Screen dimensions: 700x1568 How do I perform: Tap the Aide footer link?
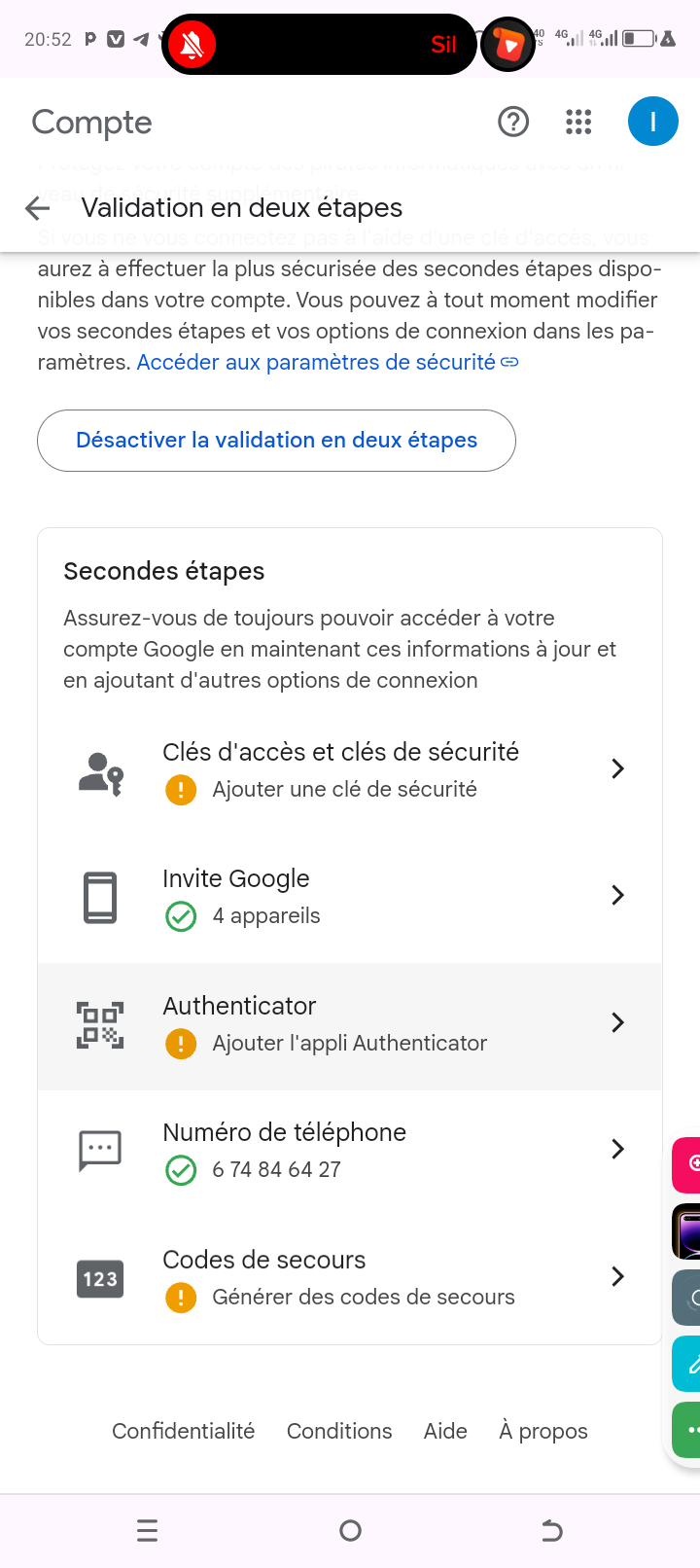[445, 1431]
